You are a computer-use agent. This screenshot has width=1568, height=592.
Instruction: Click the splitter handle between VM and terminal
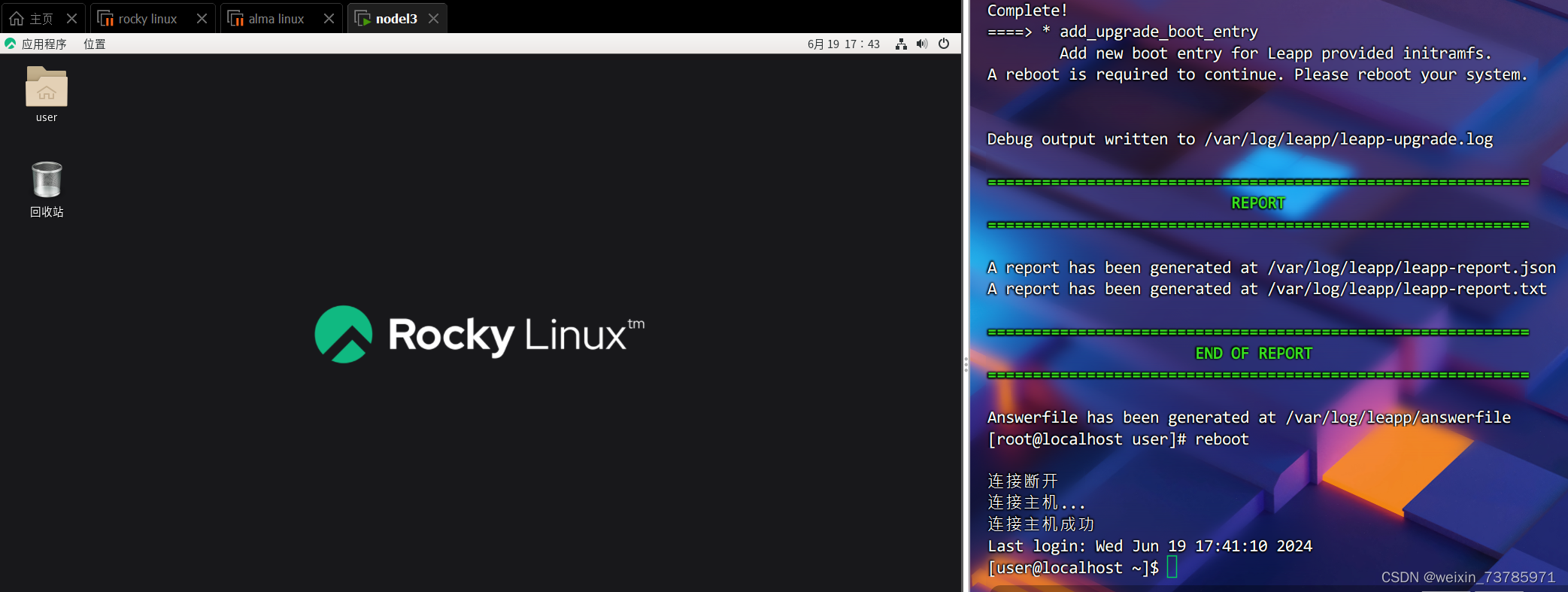[x=966, y=365]
